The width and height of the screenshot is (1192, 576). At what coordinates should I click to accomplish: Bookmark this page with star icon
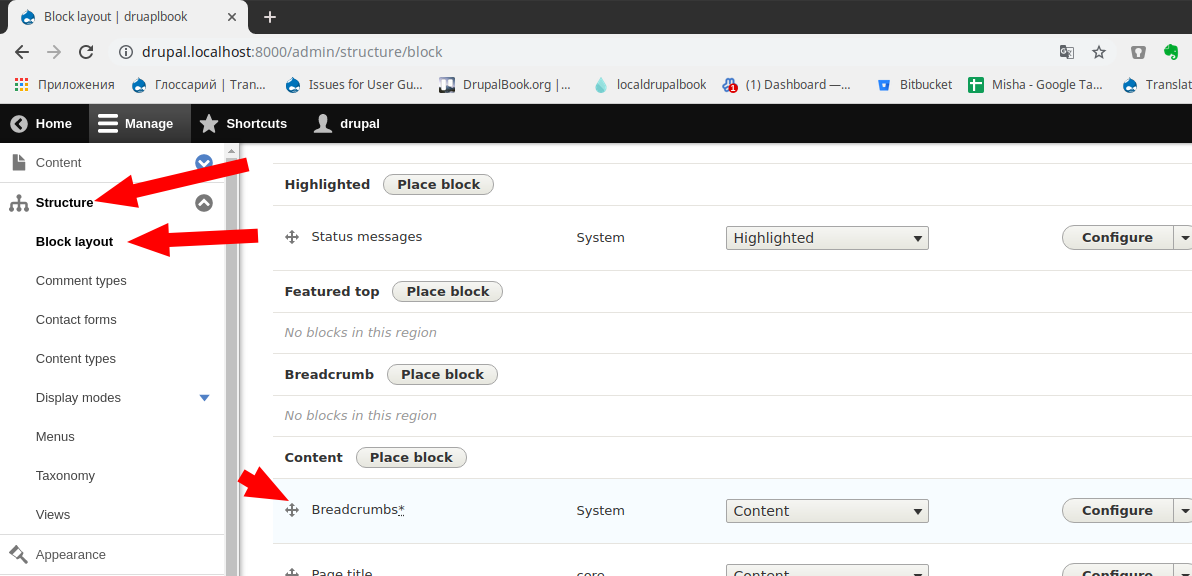(x=1098, y=52)
